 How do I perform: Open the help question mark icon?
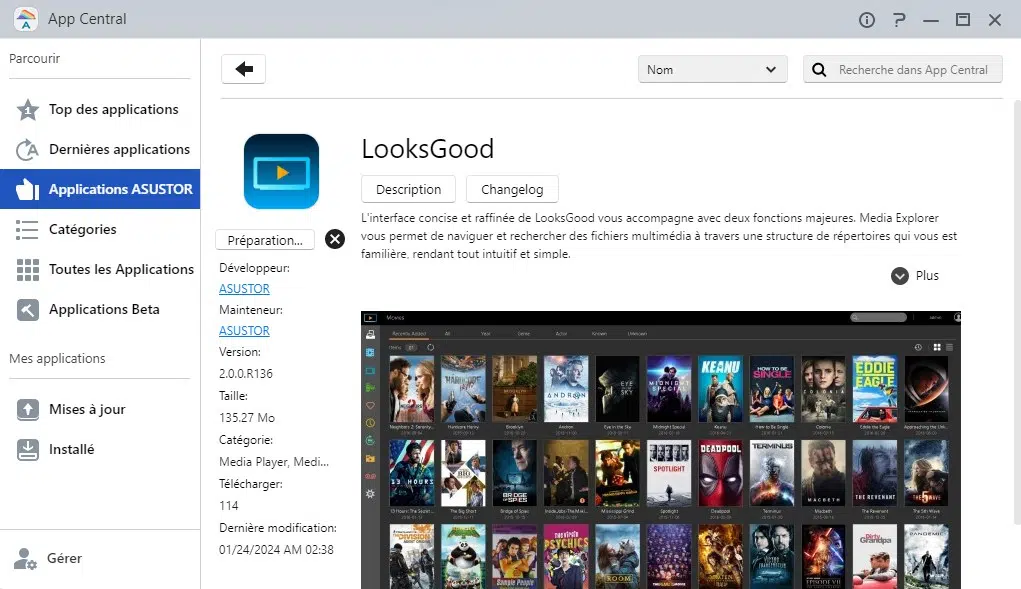[x=899, y=20]
